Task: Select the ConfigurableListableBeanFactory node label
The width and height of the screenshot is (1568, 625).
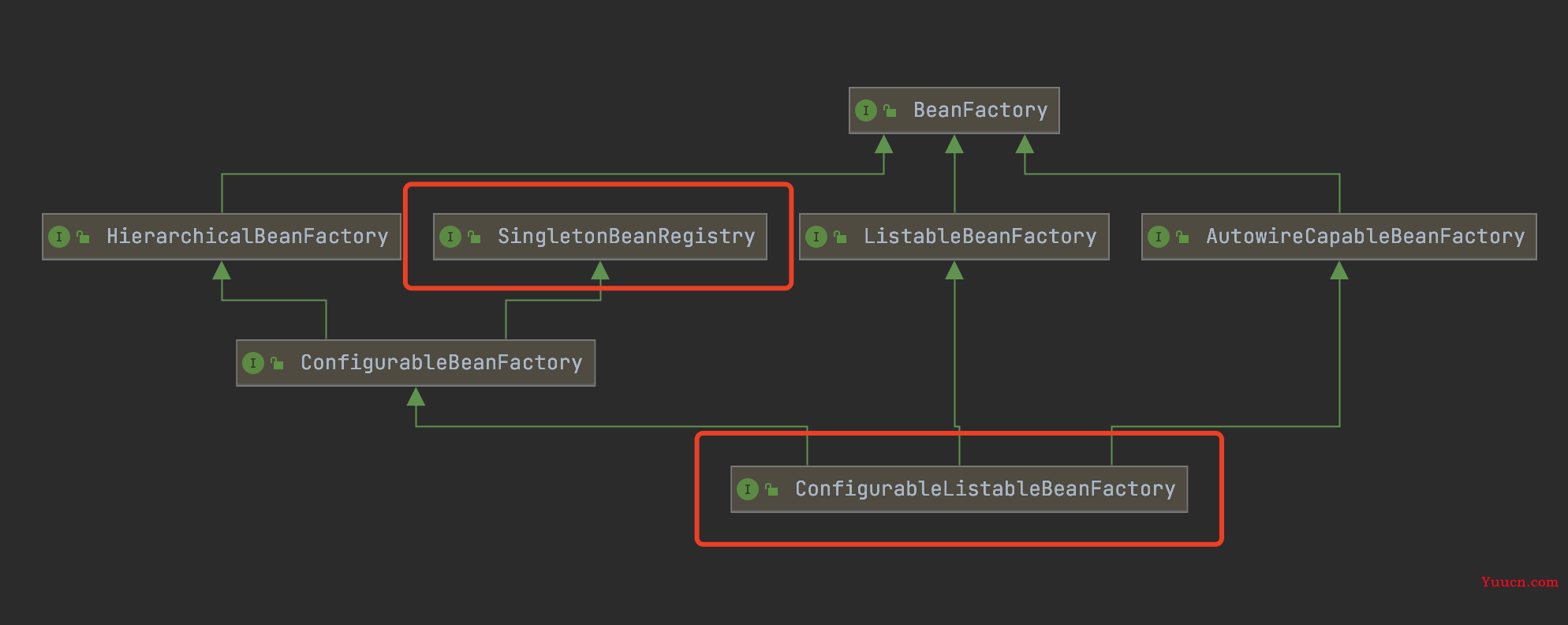Action: click(x=985, y=489)
